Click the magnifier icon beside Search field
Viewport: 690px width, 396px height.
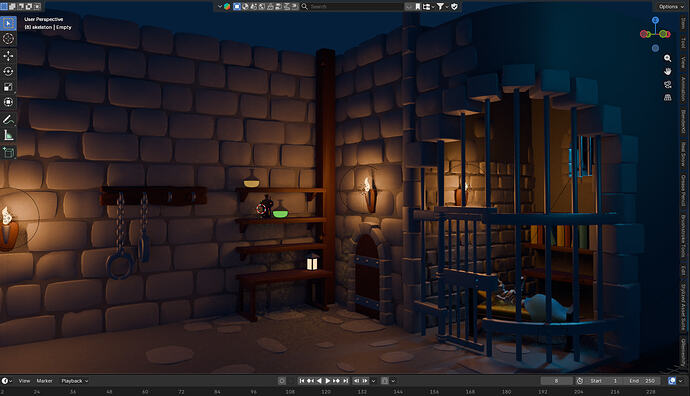click(x=305, y=7)
